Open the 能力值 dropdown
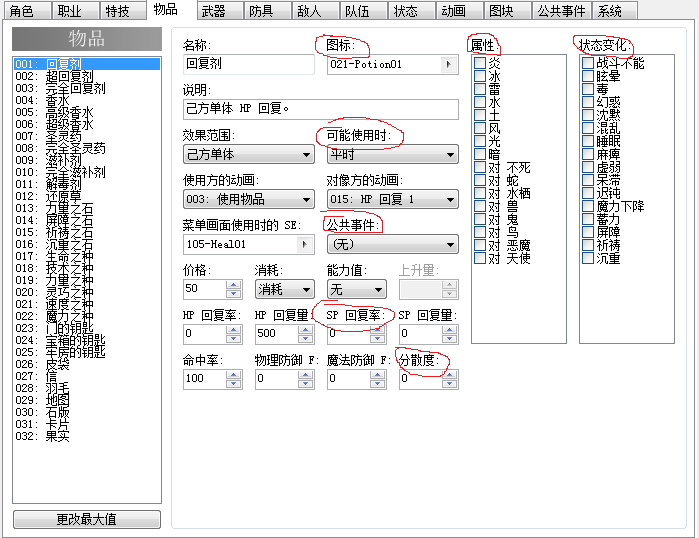Viewport: 699px width, 538px height. tap(357, 289)
